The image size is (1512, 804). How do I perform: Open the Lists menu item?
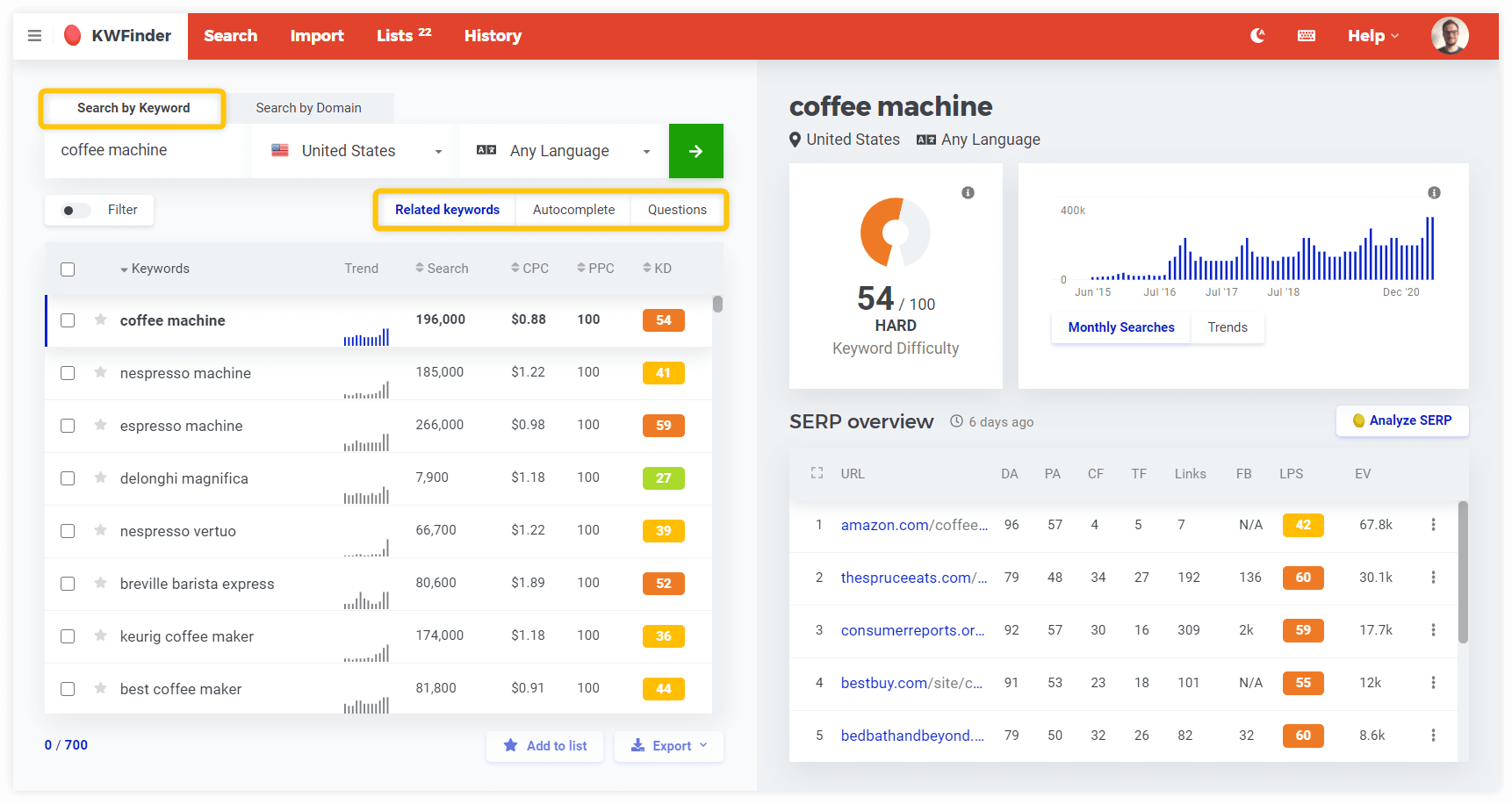pyautogui.click(x=404, y=36)
